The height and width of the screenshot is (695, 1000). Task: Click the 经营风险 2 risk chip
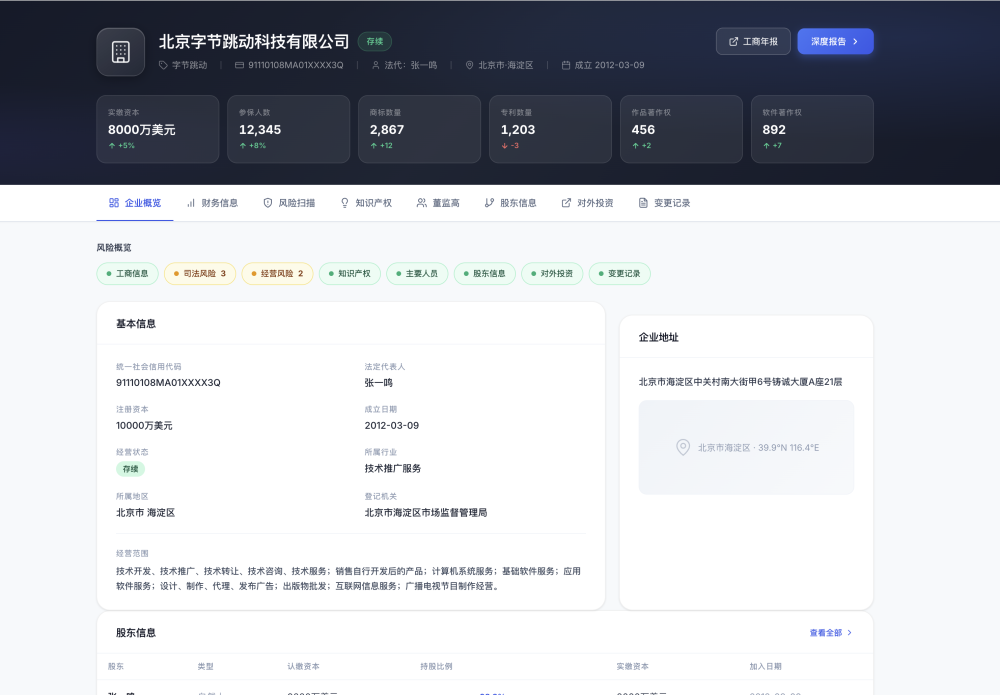click(277, 274)
